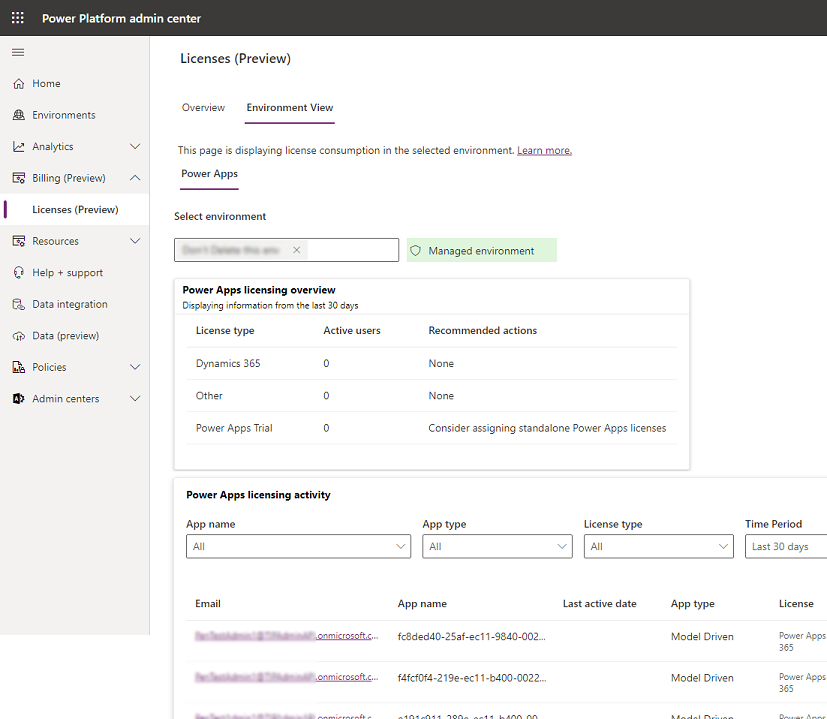
Task: Click the Data integration icon
Action: click(x=18, y=304)
